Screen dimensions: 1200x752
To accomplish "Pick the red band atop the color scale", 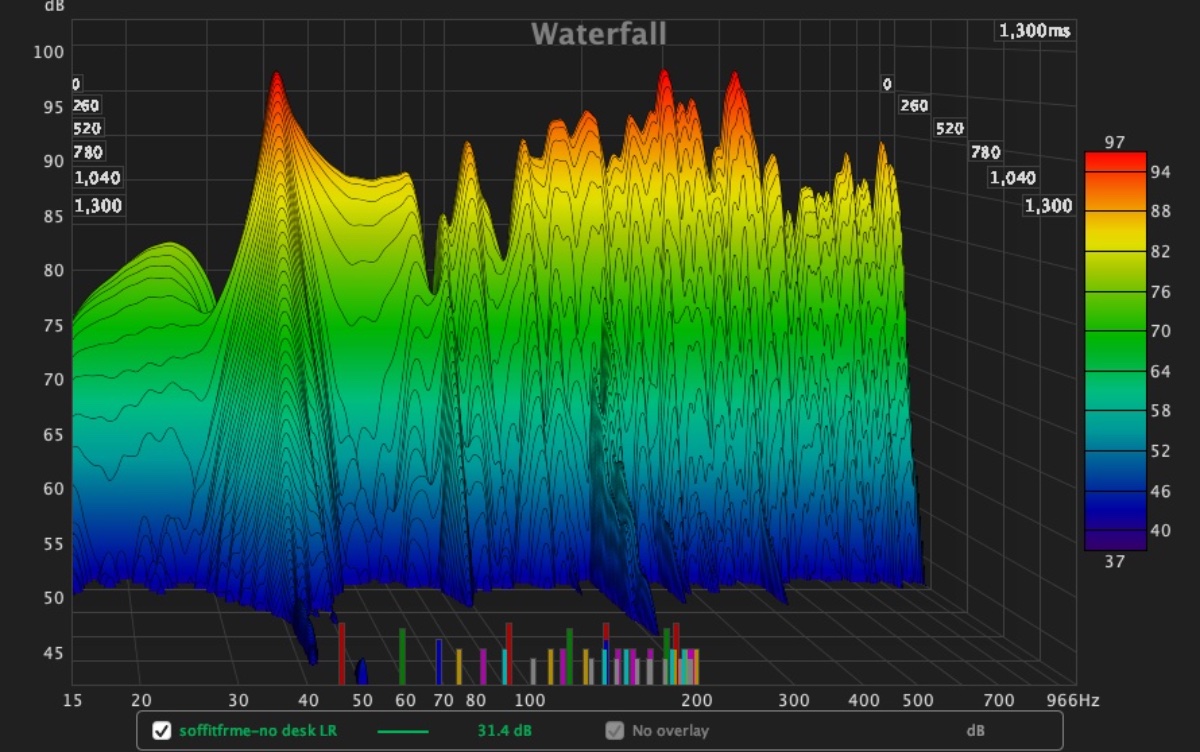I will (x=1114, y=162).
